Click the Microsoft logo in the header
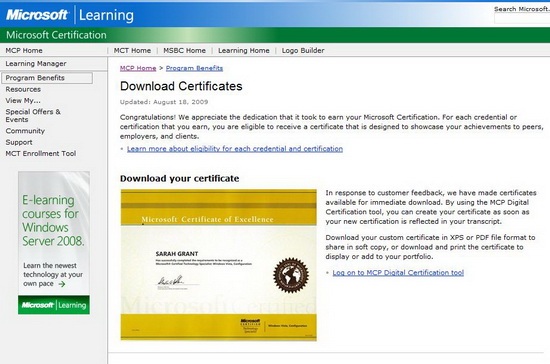The width and height of the screenshot is (550, 364). pos(37,15)
